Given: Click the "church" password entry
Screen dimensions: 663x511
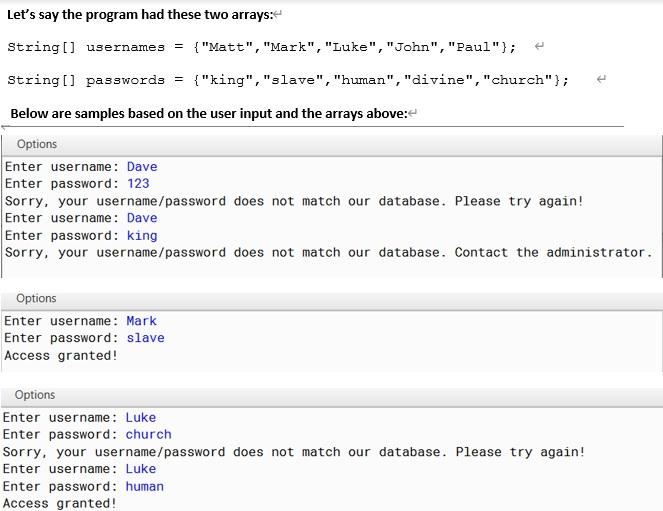Looking at the screenshot, I should coord(148,434).
